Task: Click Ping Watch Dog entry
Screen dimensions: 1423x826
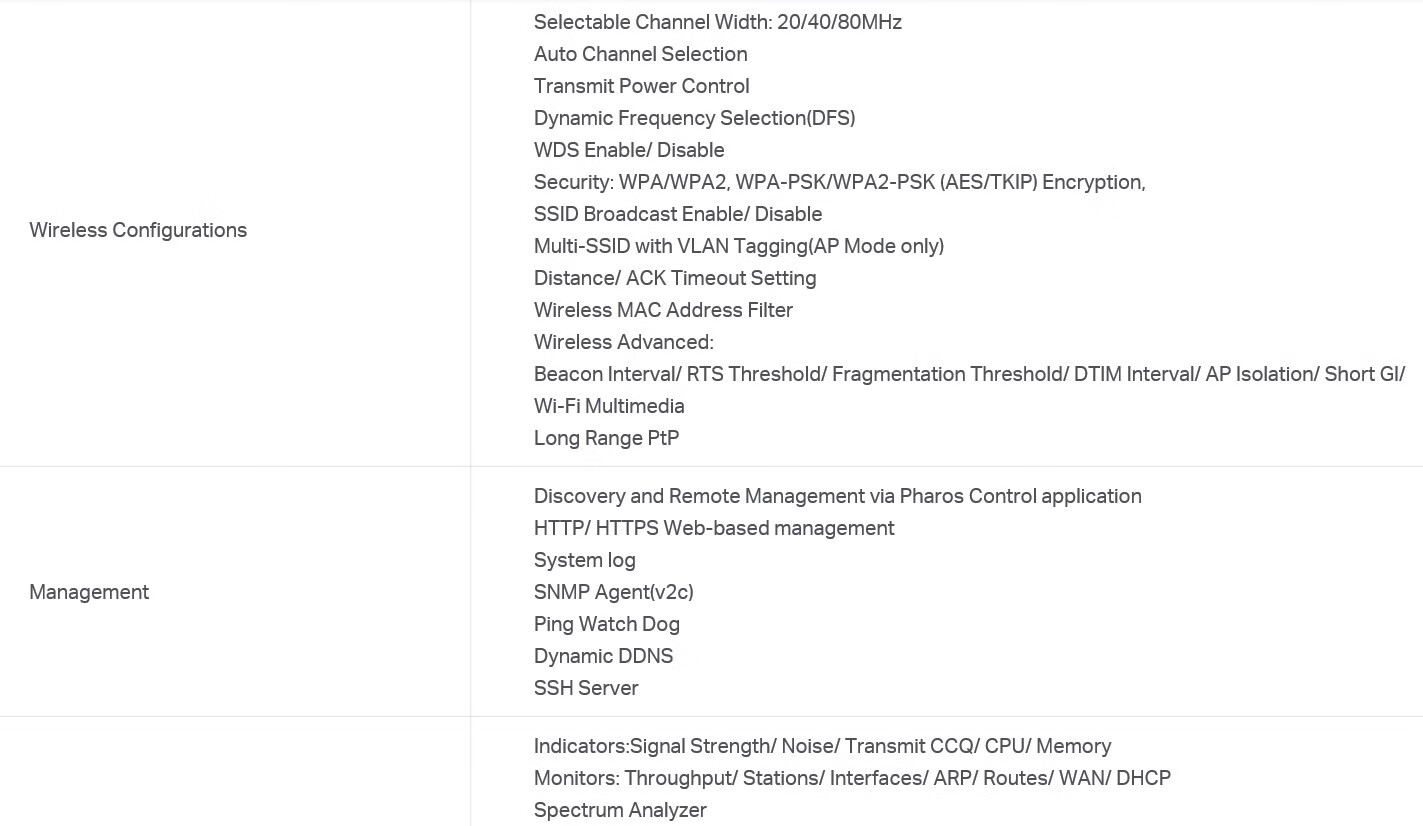Action: click(607, 624)
